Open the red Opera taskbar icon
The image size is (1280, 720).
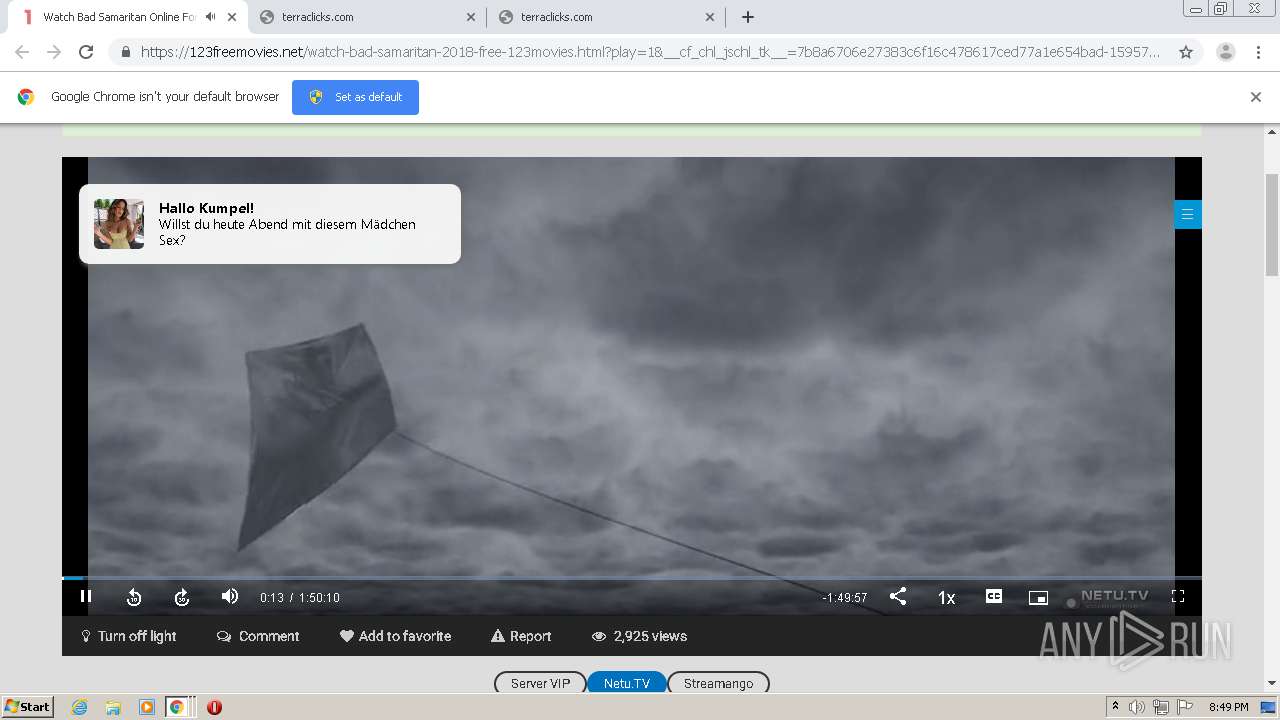pyautogui.click(x=214, y=707)
